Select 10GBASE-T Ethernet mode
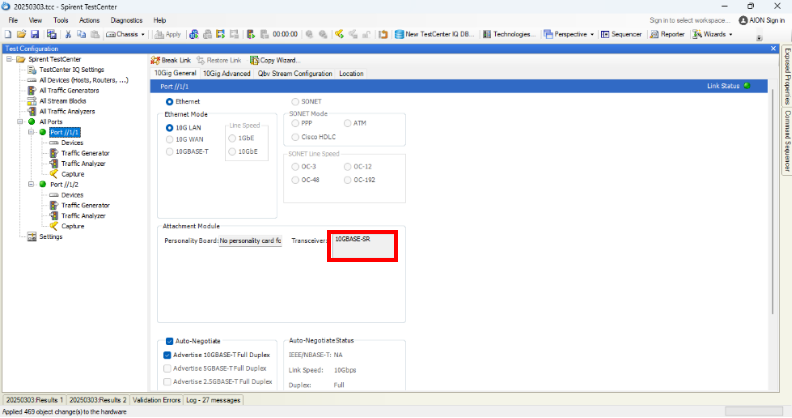 170,151
